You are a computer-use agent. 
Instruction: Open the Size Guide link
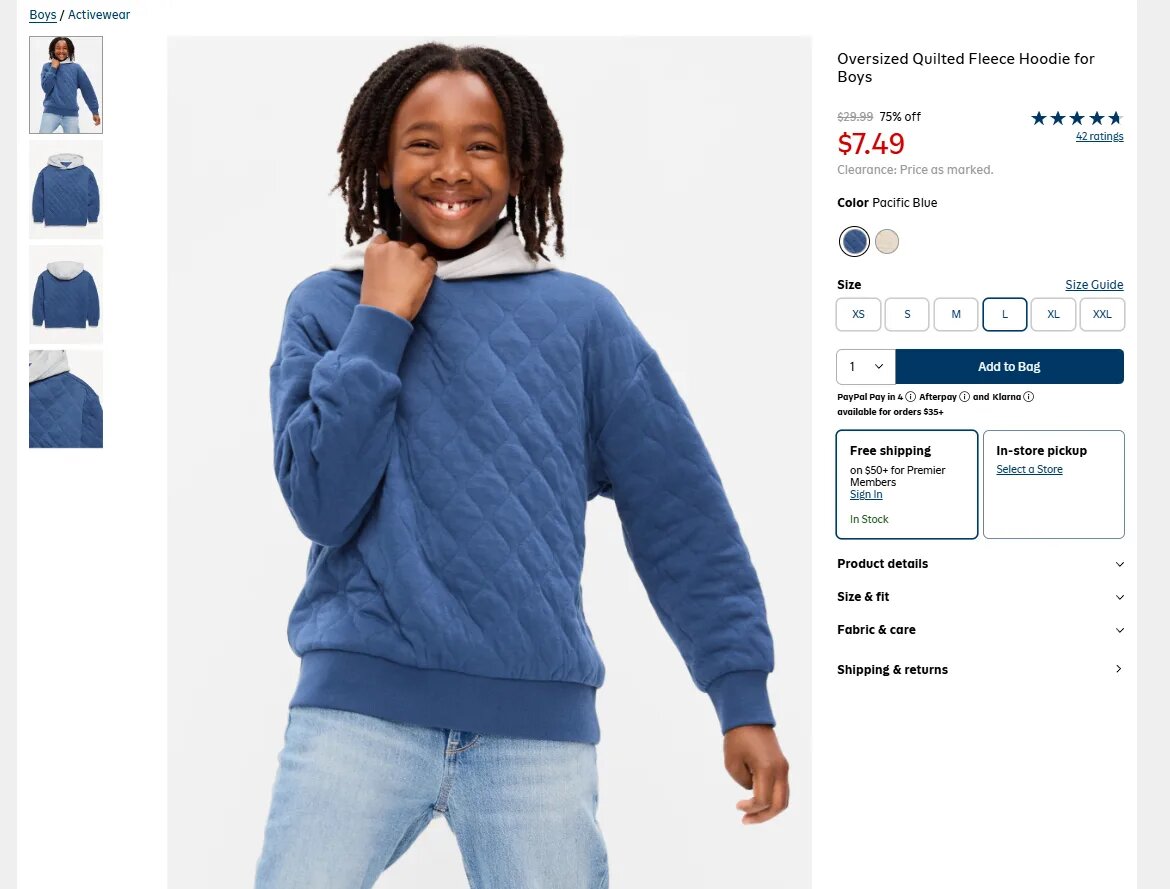(x=1094, y=284)
